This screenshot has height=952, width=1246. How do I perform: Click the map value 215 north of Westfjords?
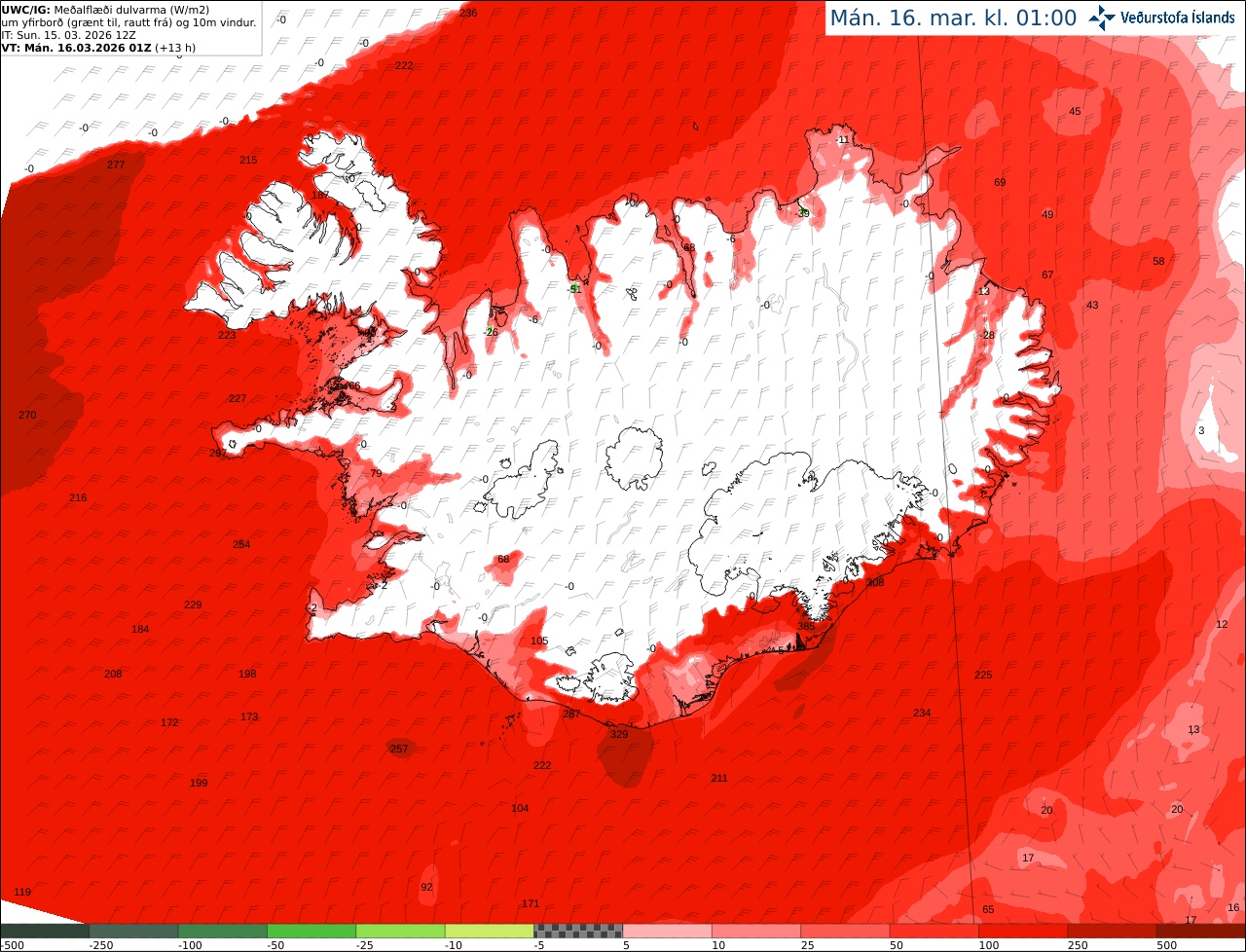tap(248, 160)
